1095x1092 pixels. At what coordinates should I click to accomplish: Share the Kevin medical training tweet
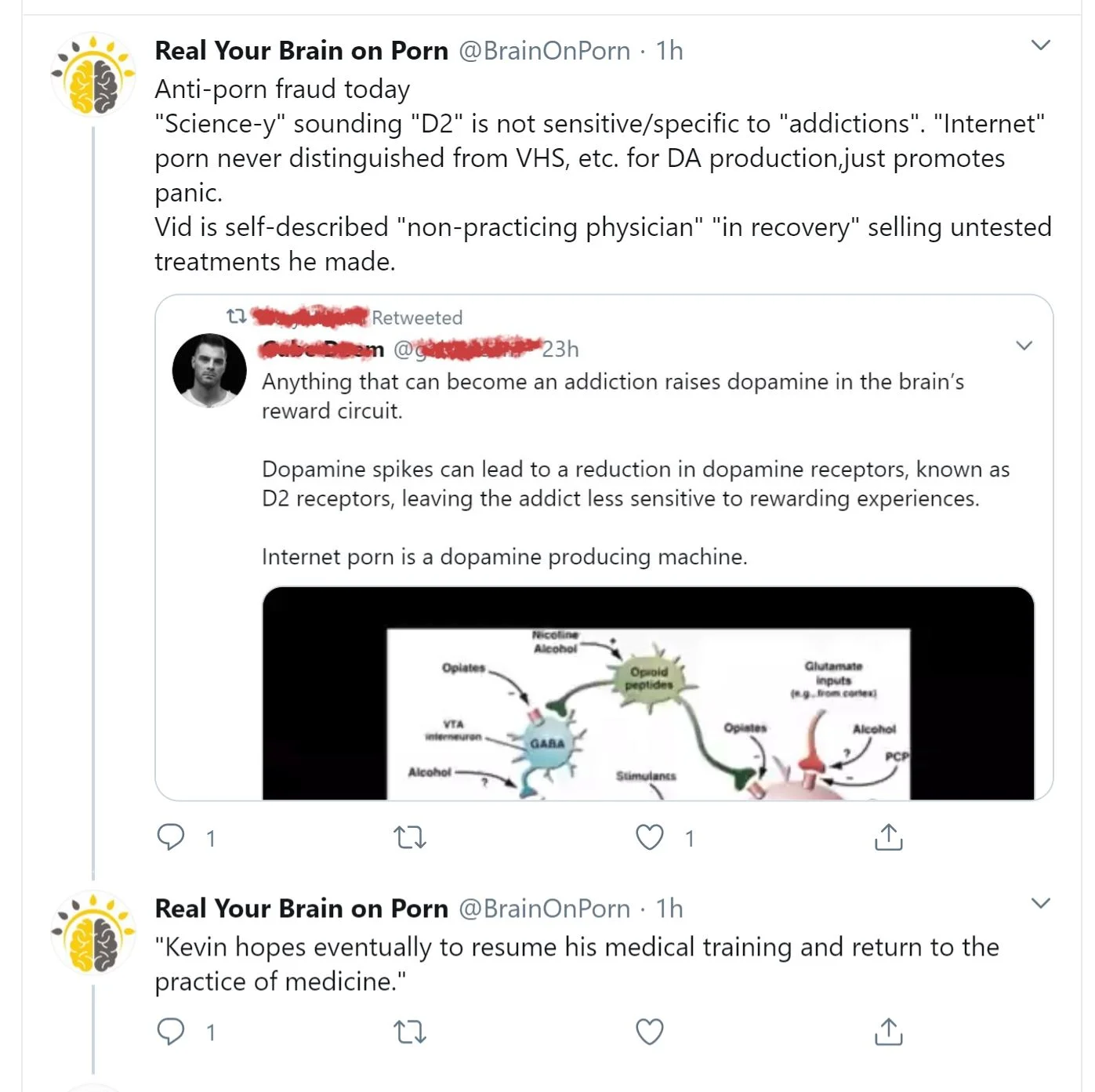(x=888, y=1031)
